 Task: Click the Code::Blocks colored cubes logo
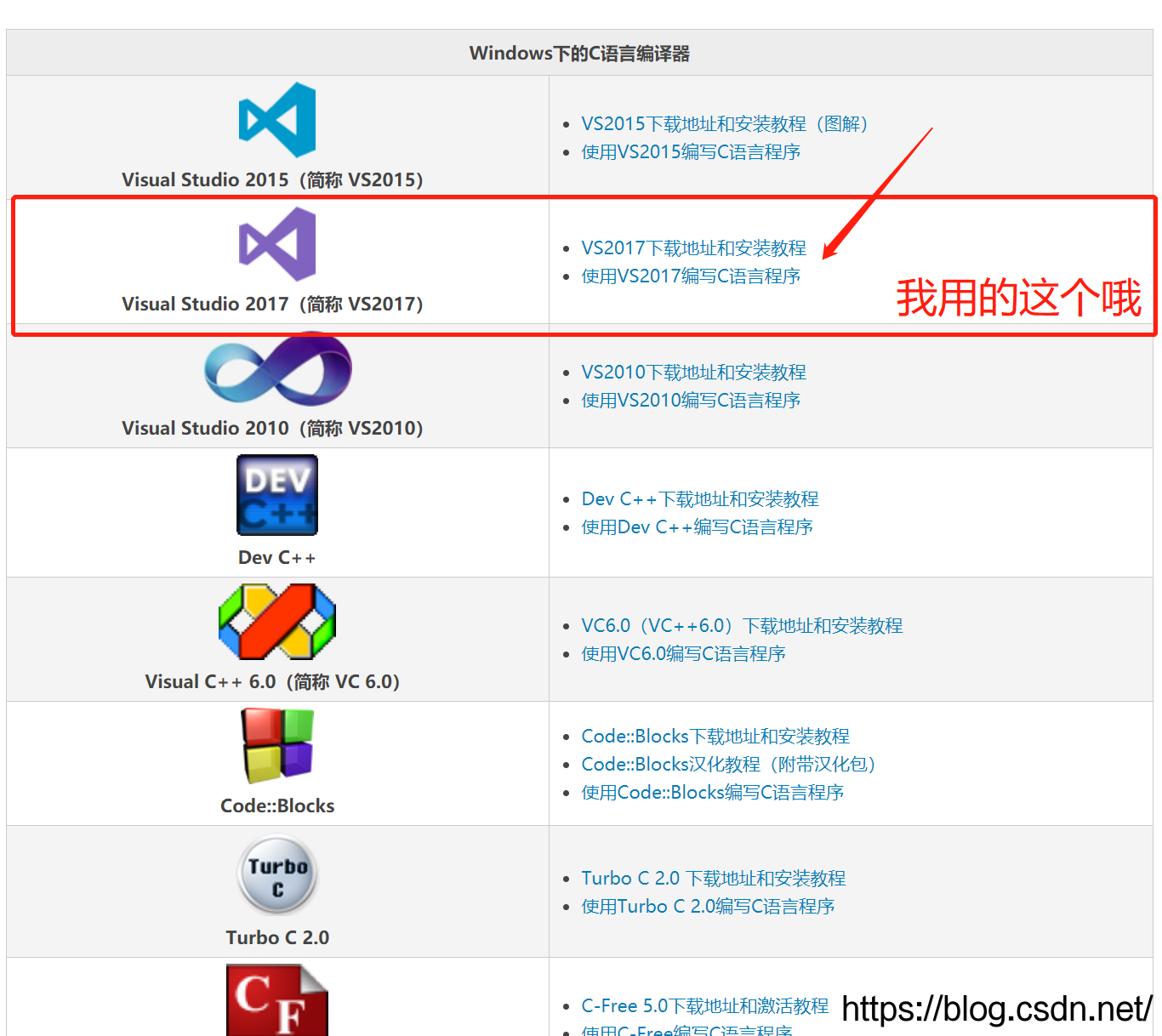pos(277,746)
